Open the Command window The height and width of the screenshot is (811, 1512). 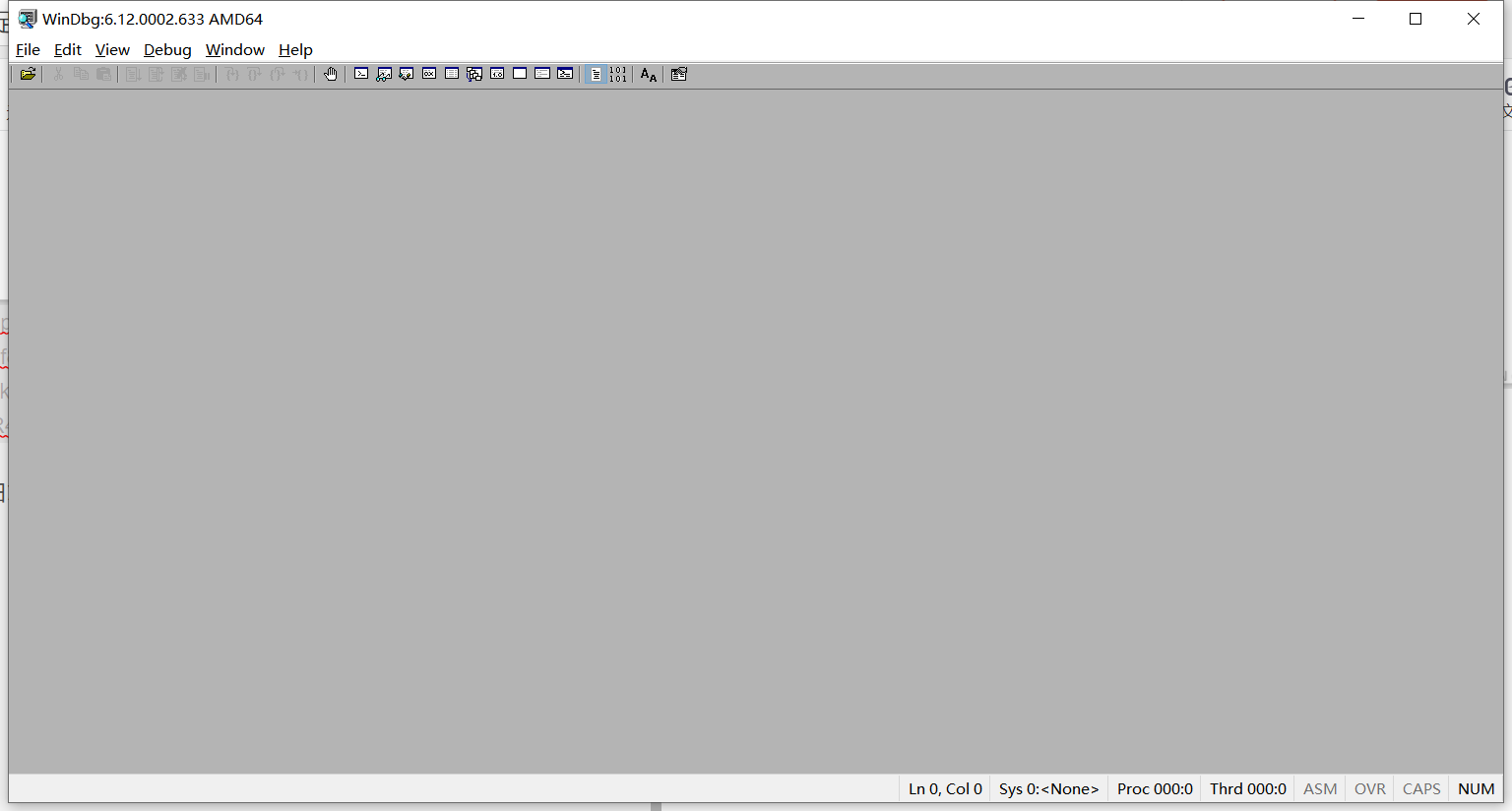click(360, 73)
